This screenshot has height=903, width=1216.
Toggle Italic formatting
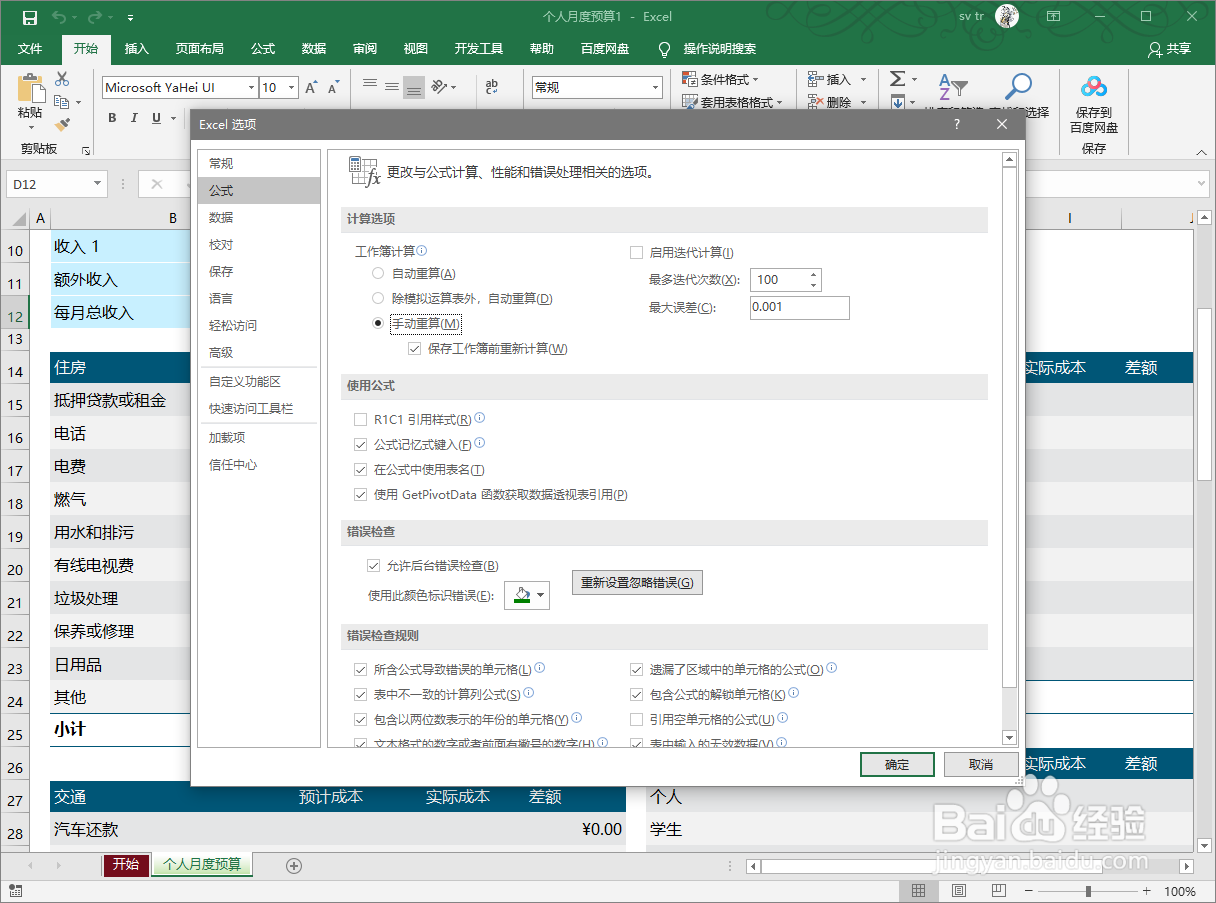pyautogui.click(x=134, y=118)
